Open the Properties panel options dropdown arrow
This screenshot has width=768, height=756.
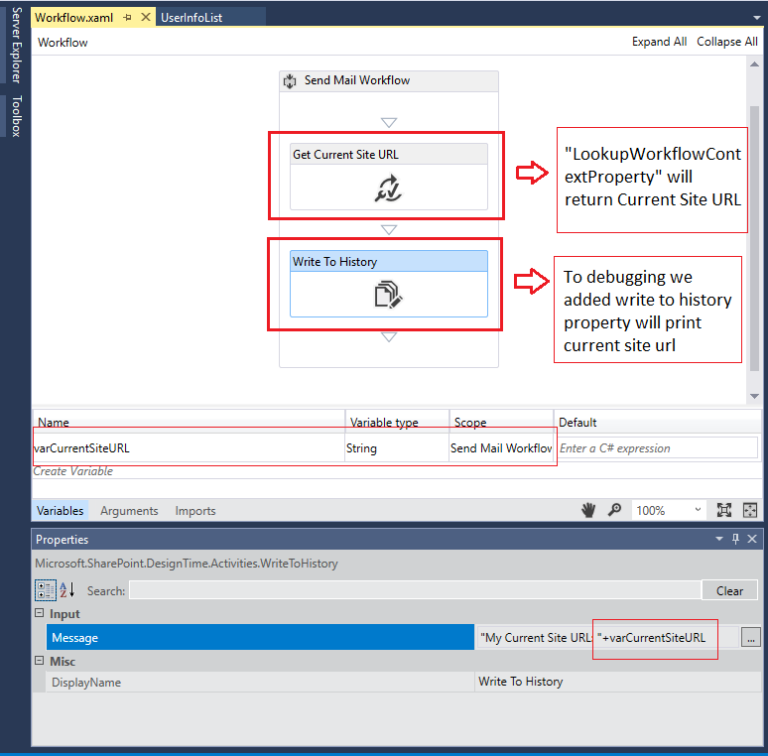719,539
